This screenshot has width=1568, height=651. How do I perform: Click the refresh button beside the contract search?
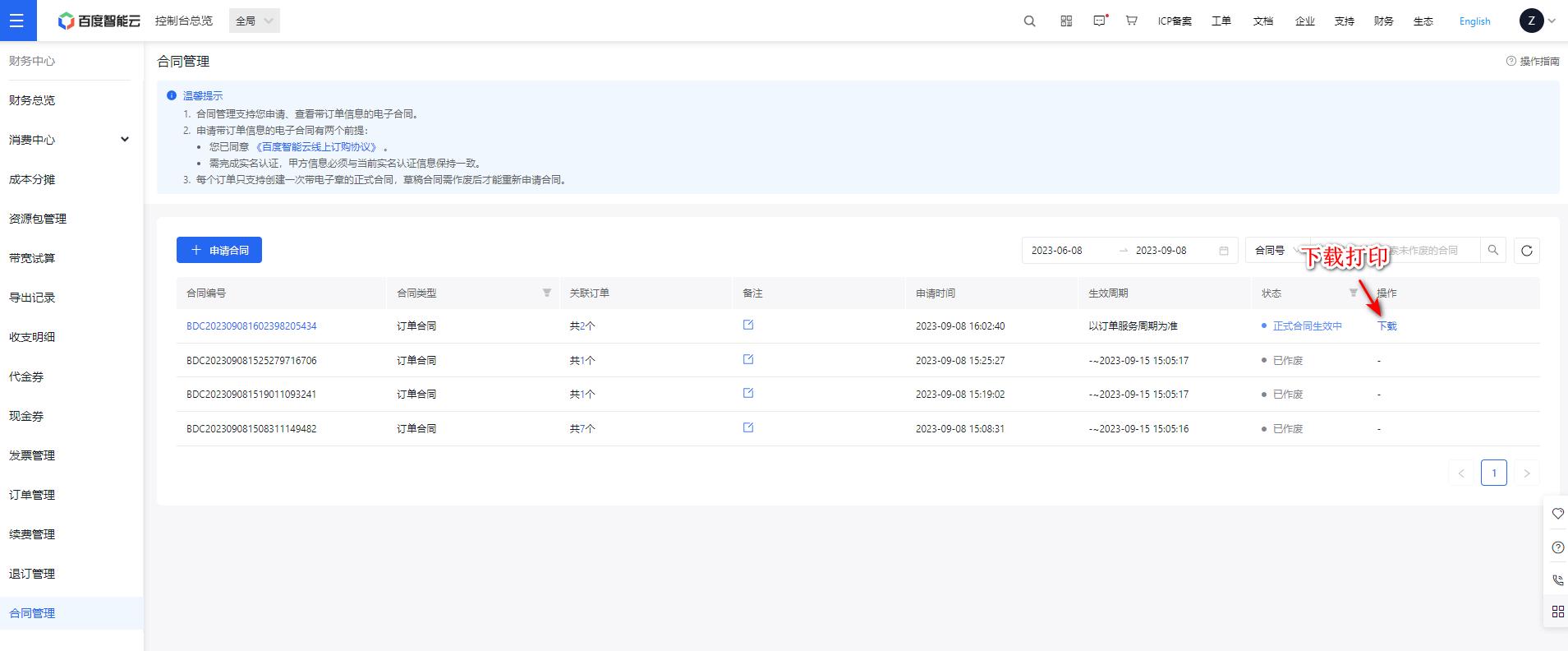point(1526,251)
